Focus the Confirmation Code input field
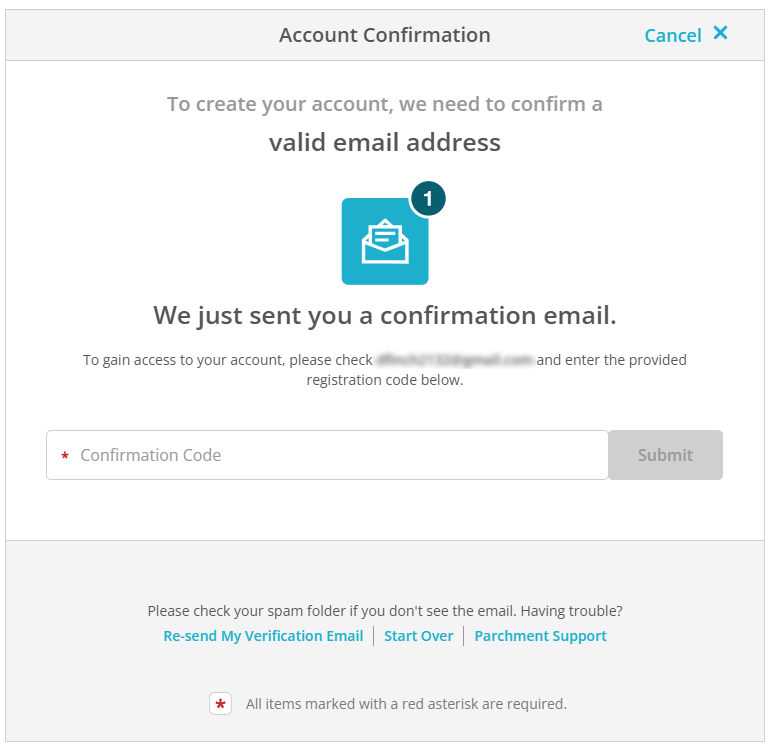Viewport: 770px width, 750px height. [x=328, y=455]
